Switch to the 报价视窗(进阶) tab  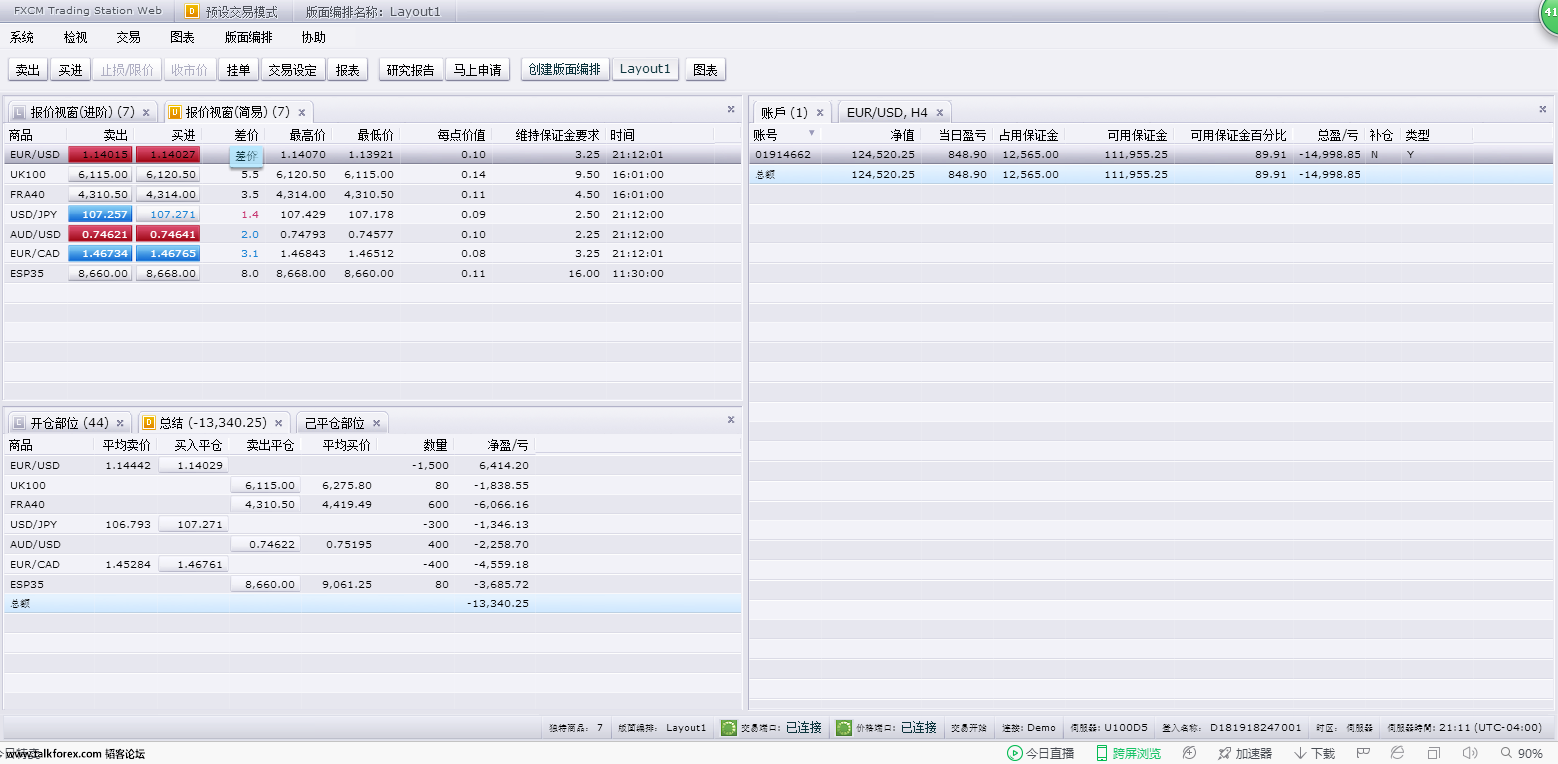pyautogui.click(x=82, y=112)
